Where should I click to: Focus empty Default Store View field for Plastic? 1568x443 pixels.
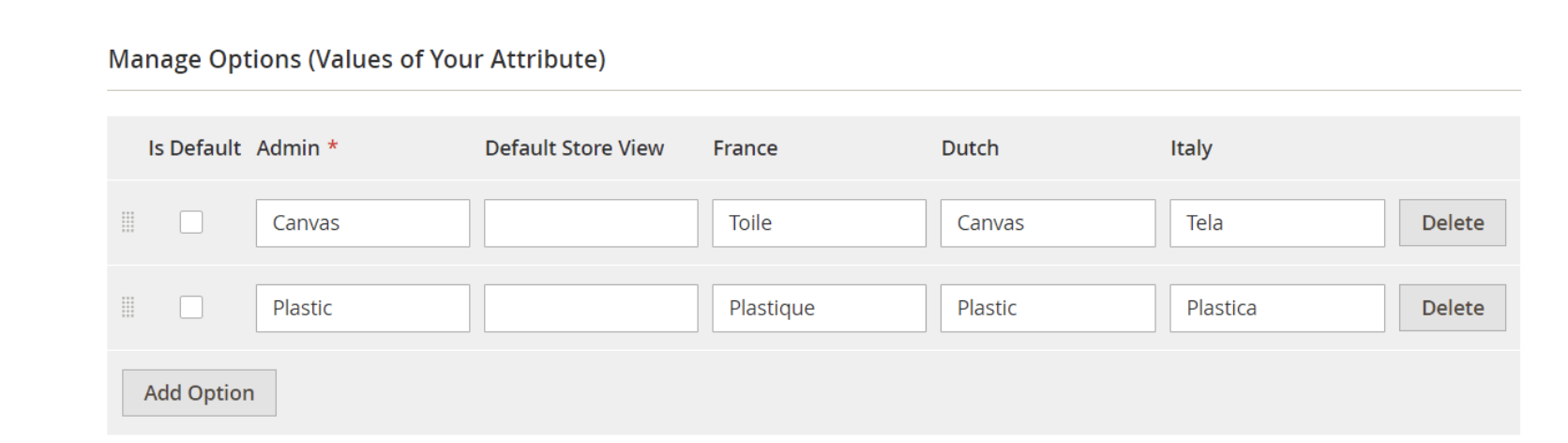coord(591,308)
